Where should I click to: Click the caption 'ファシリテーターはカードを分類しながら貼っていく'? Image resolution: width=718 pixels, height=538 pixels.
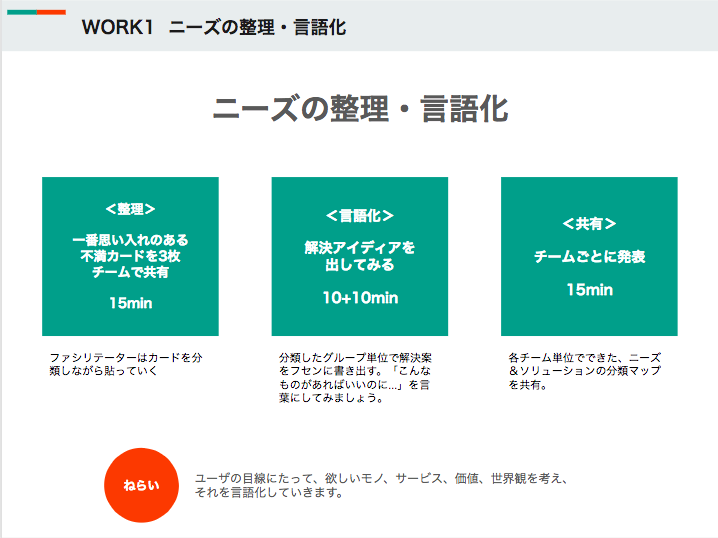point(126,364)
